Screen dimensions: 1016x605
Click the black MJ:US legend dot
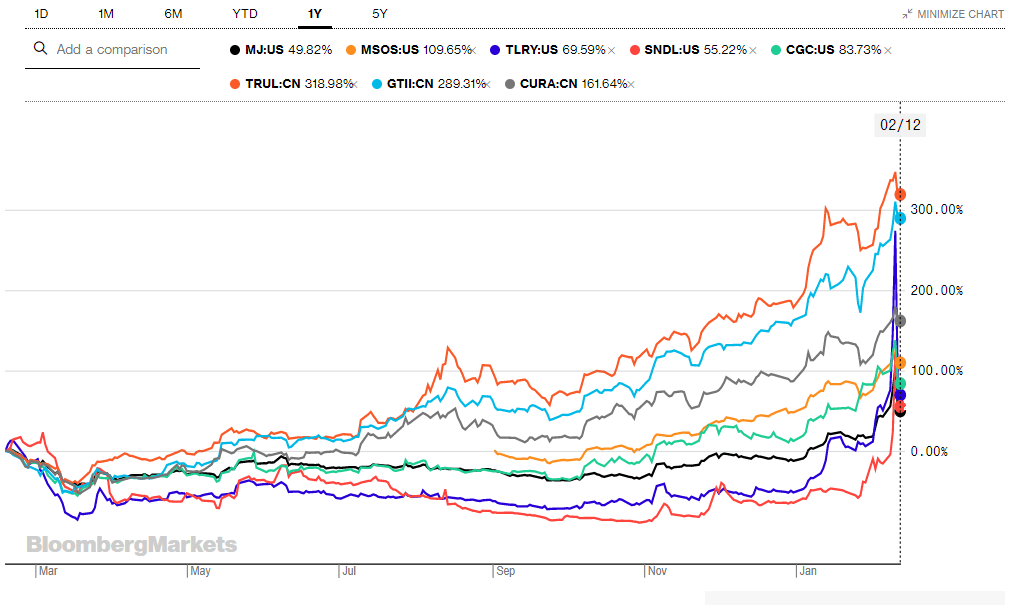(x=235, y=50)
